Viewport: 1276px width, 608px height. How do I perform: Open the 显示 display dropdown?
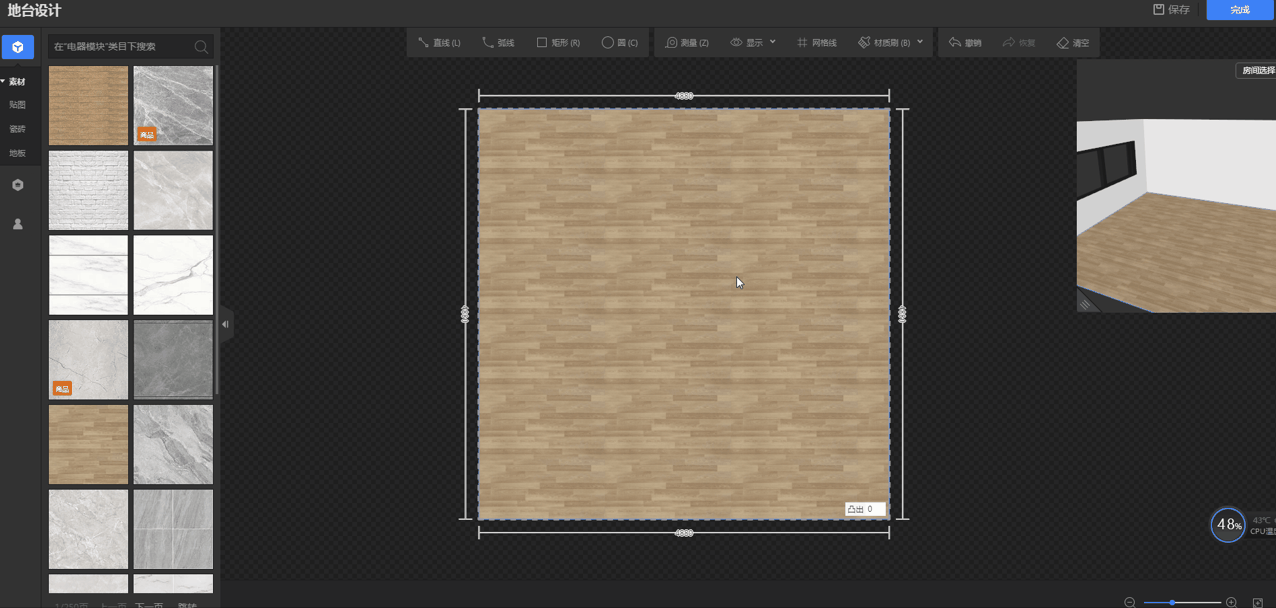click(753, 43)
